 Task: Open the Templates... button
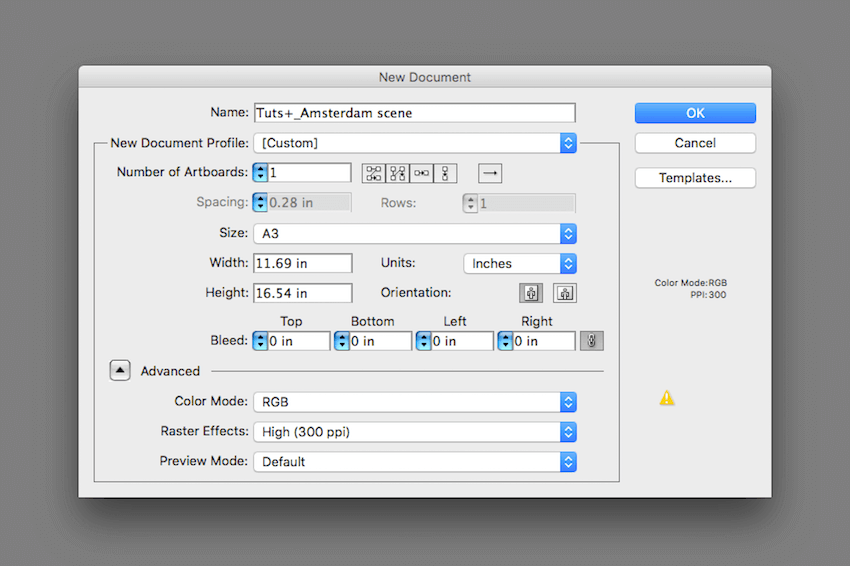pos(695,178)
